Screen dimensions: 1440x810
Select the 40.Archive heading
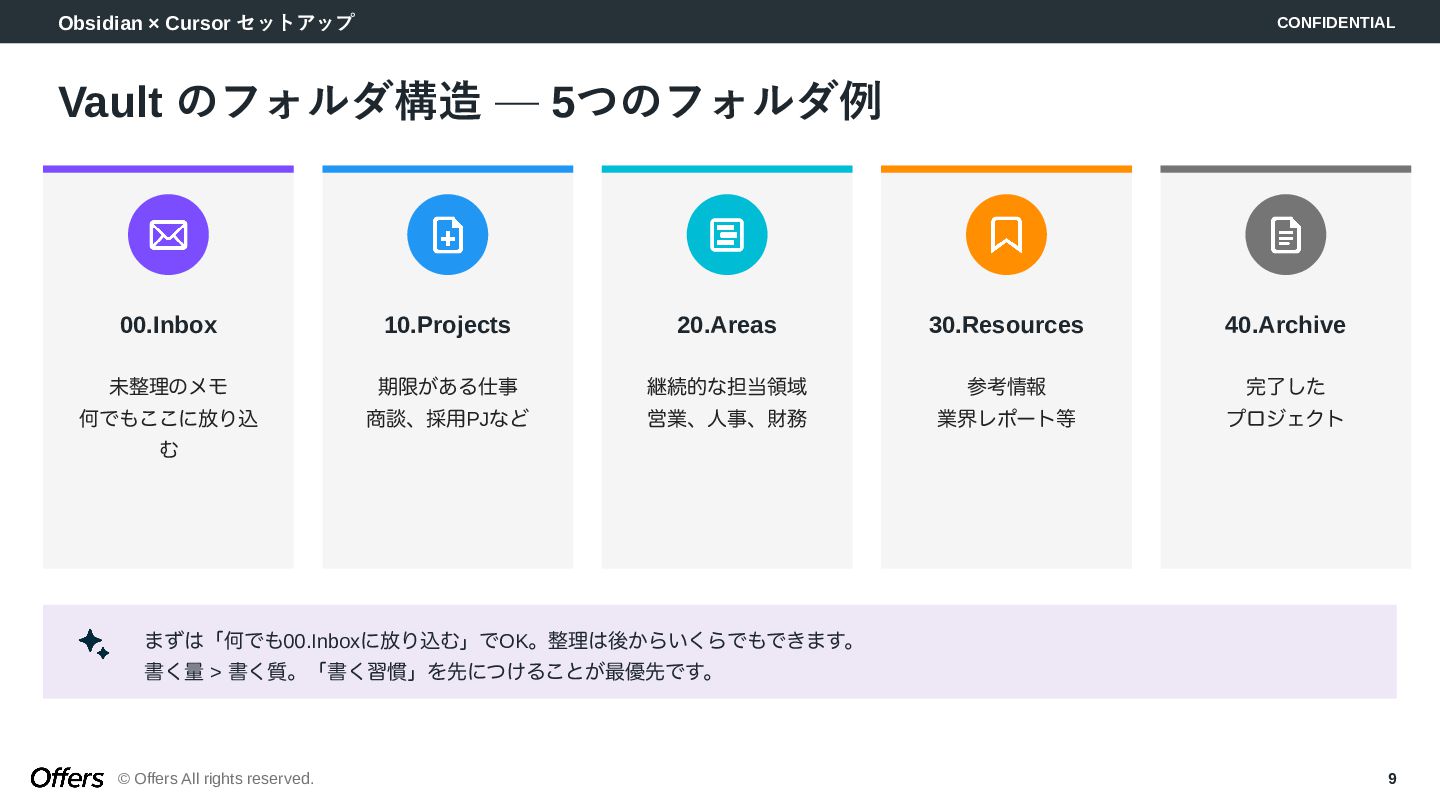[1285, 325]
